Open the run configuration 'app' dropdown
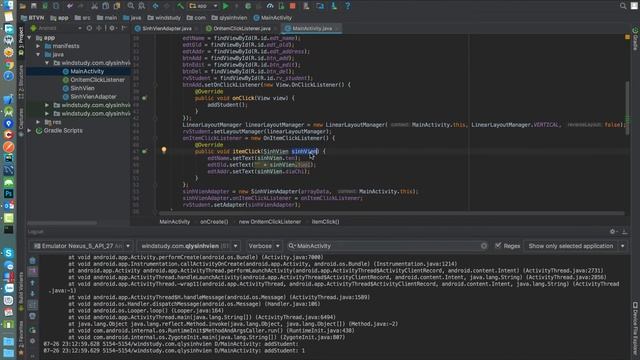Image resolution: width=640 pixels, height=360 pixels. [203, 6]
